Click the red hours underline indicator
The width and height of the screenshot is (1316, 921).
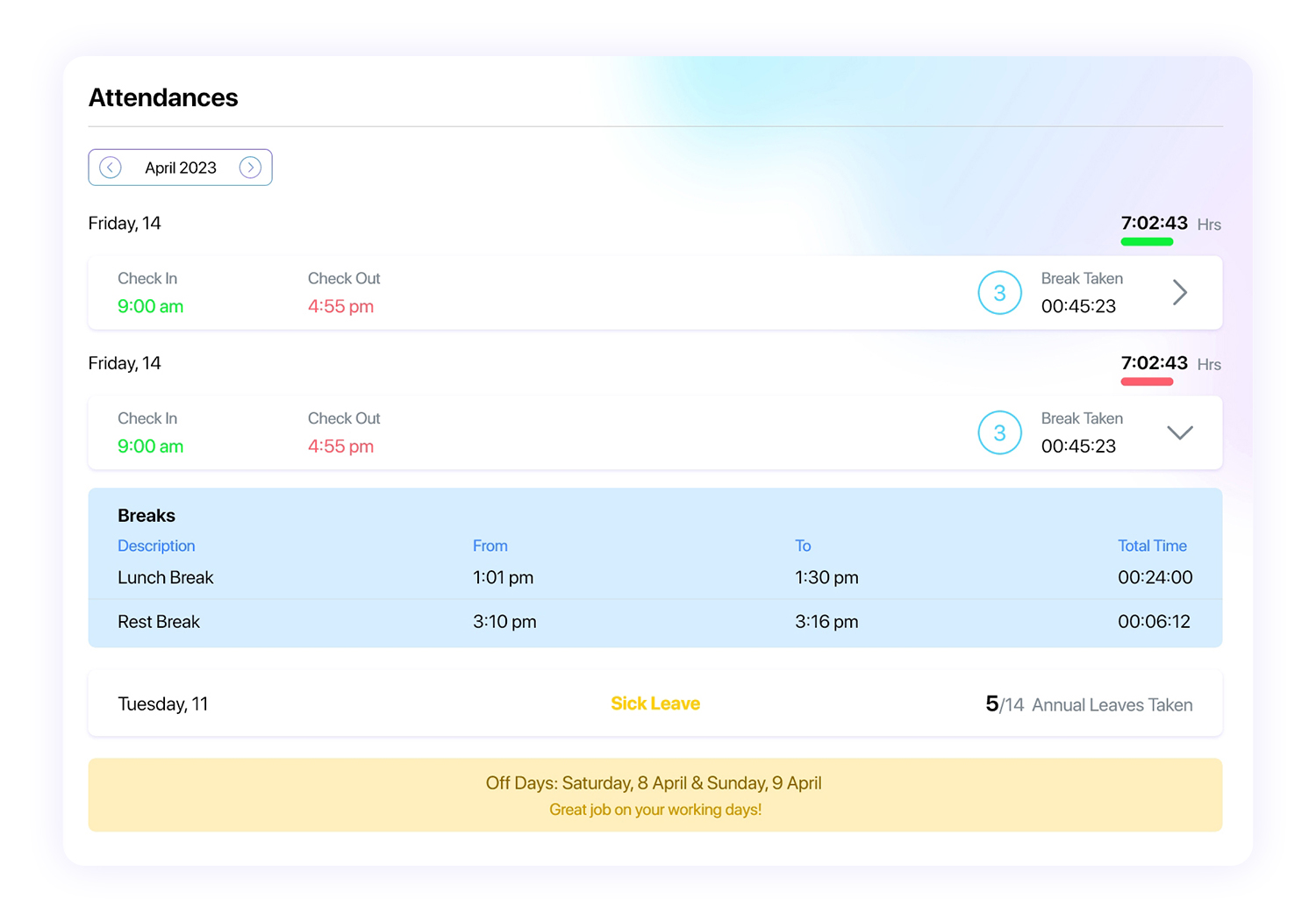[1147, 380]
